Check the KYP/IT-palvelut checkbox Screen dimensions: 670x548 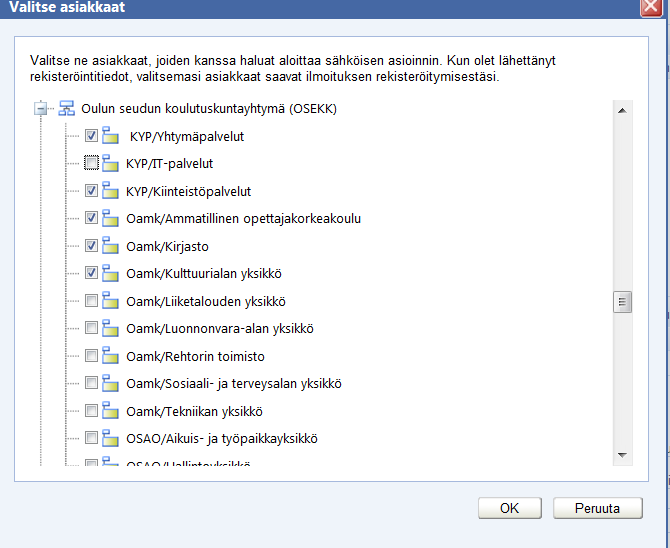pos(91,163)
